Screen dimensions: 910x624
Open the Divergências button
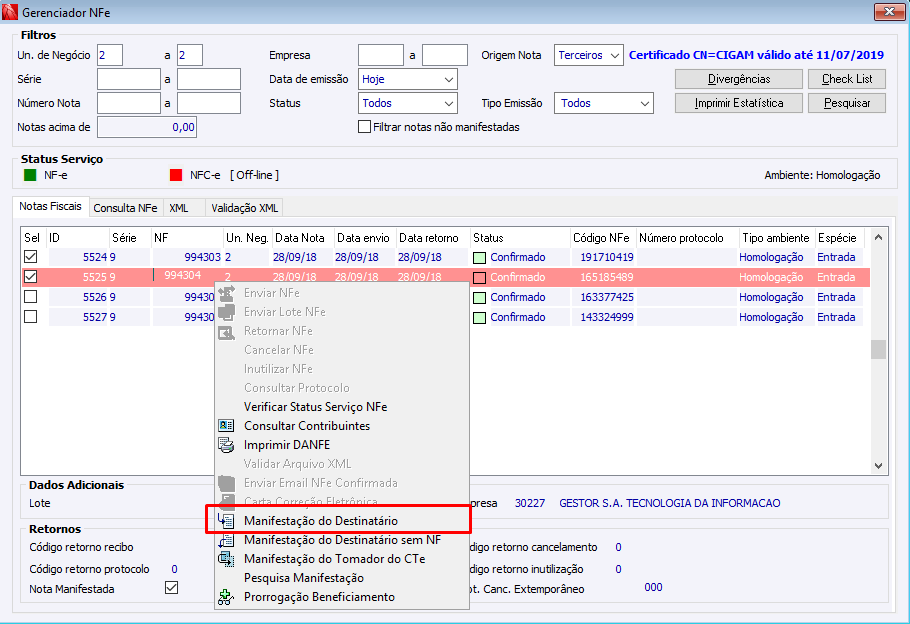click(739, 79)
